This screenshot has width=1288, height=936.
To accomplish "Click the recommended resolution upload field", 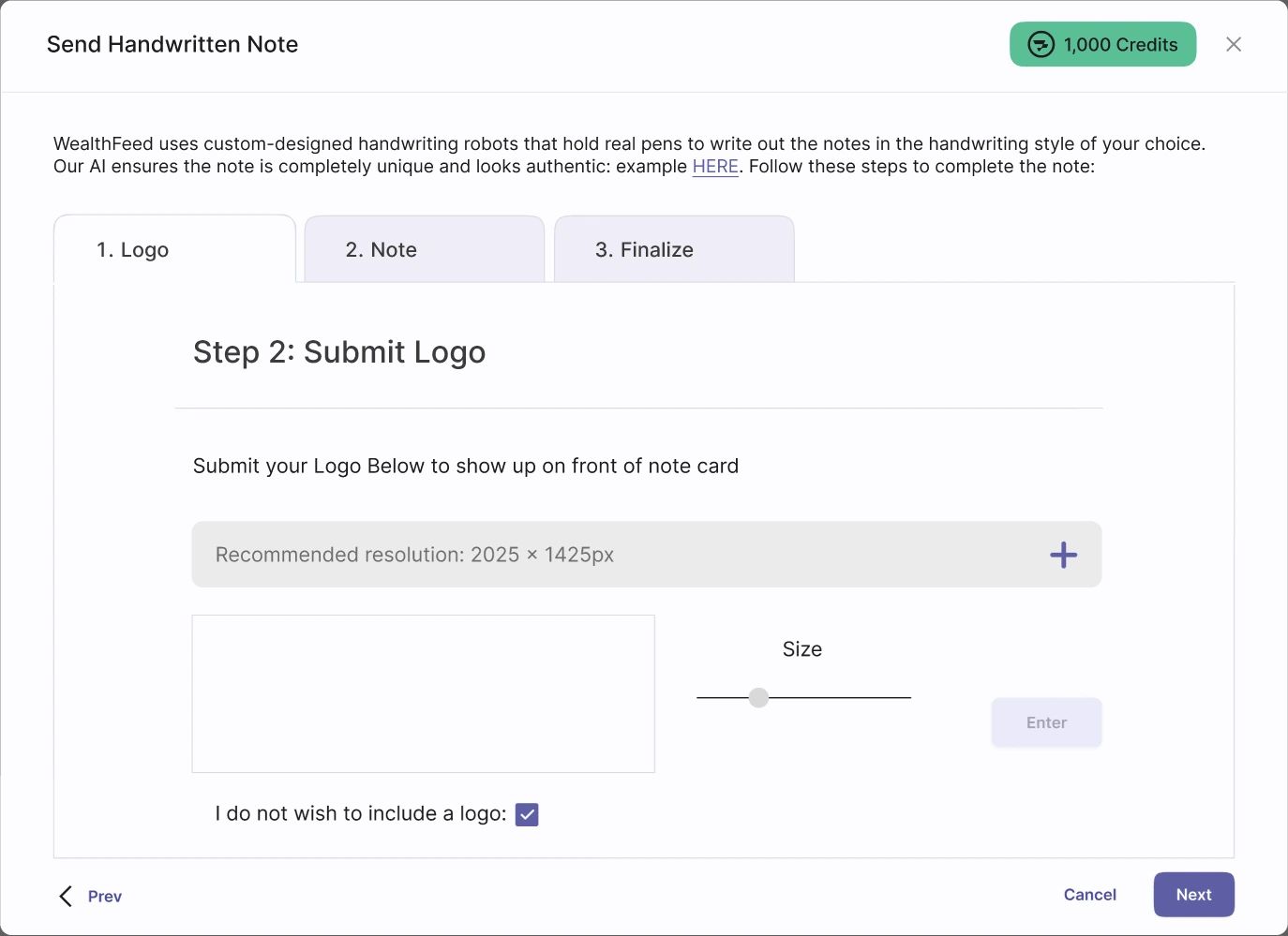I will [647, 555].
